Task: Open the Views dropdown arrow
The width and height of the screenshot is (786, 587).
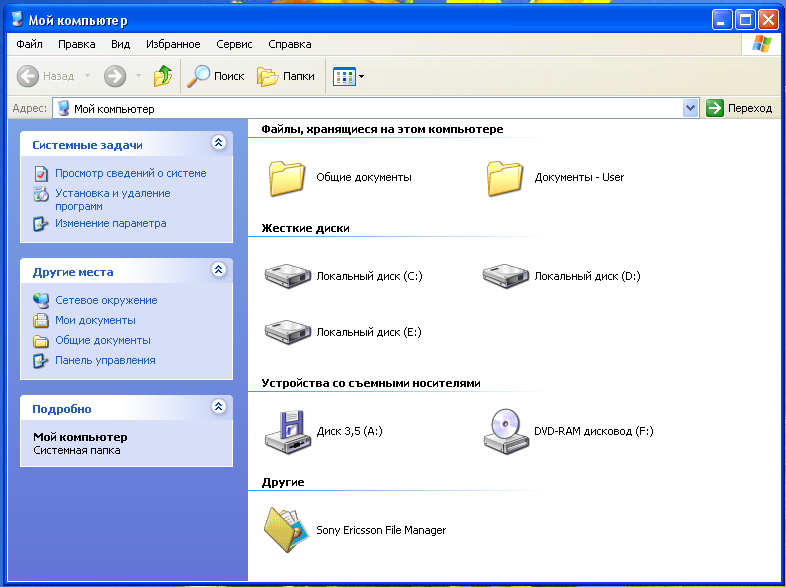Action: [x=361, y=77]
